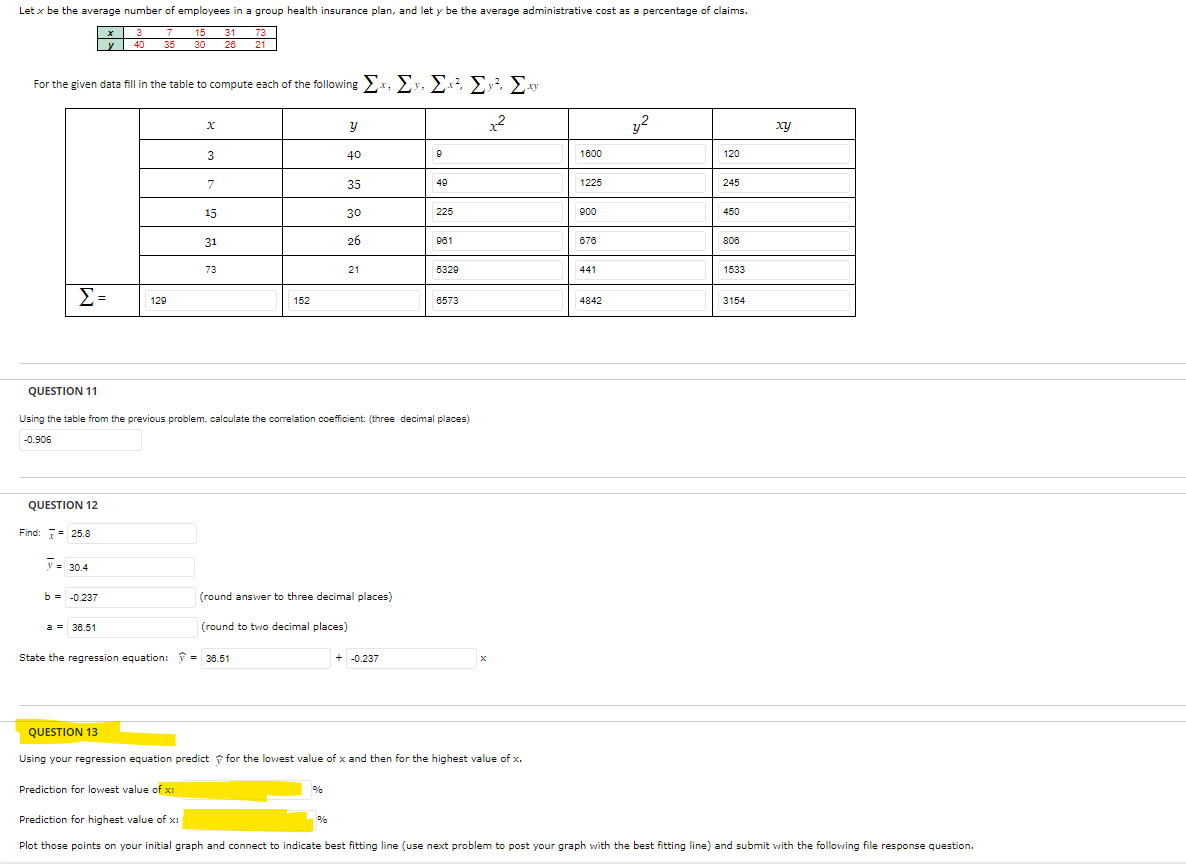
Task: Select the xy field containing 806
Action: pos(782,240)
